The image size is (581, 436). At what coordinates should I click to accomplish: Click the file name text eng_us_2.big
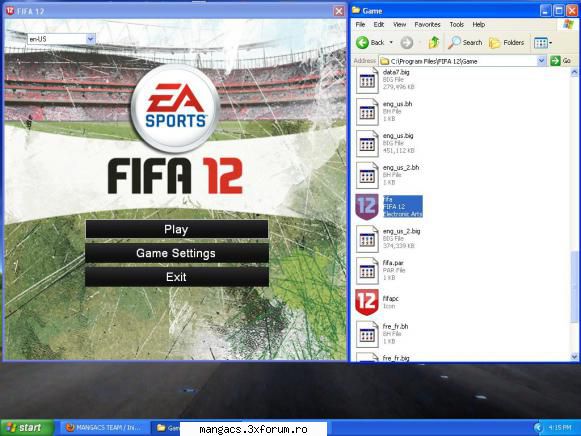click(402, 232)
